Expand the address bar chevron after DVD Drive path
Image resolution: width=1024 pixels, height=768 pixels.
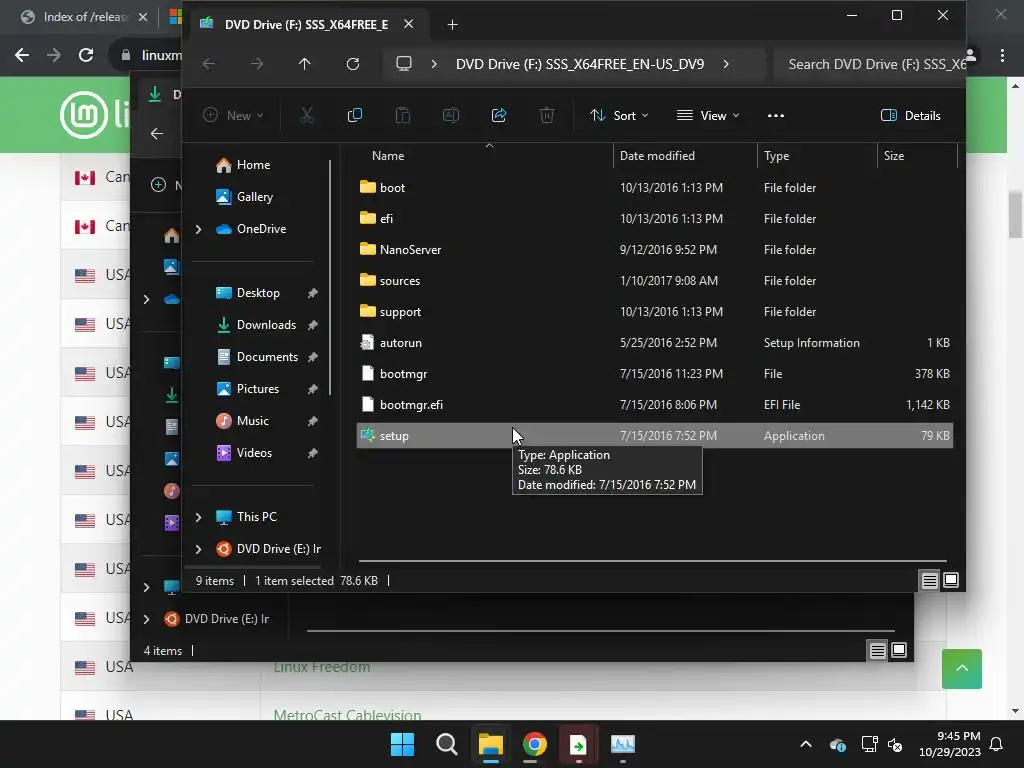[726, 64]
